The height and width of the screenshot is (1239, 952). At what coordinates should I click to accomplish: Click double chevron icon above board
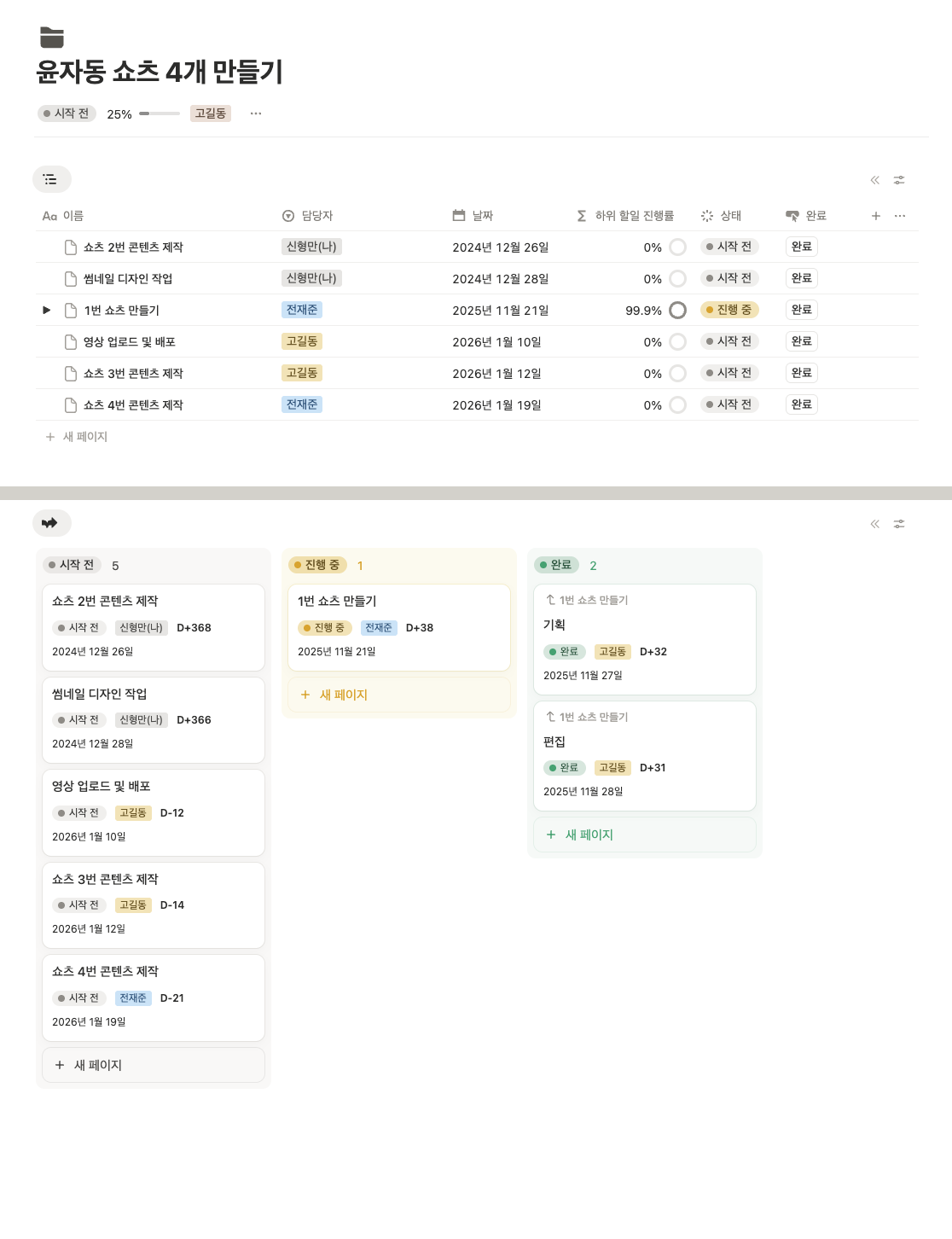[874, 524]
